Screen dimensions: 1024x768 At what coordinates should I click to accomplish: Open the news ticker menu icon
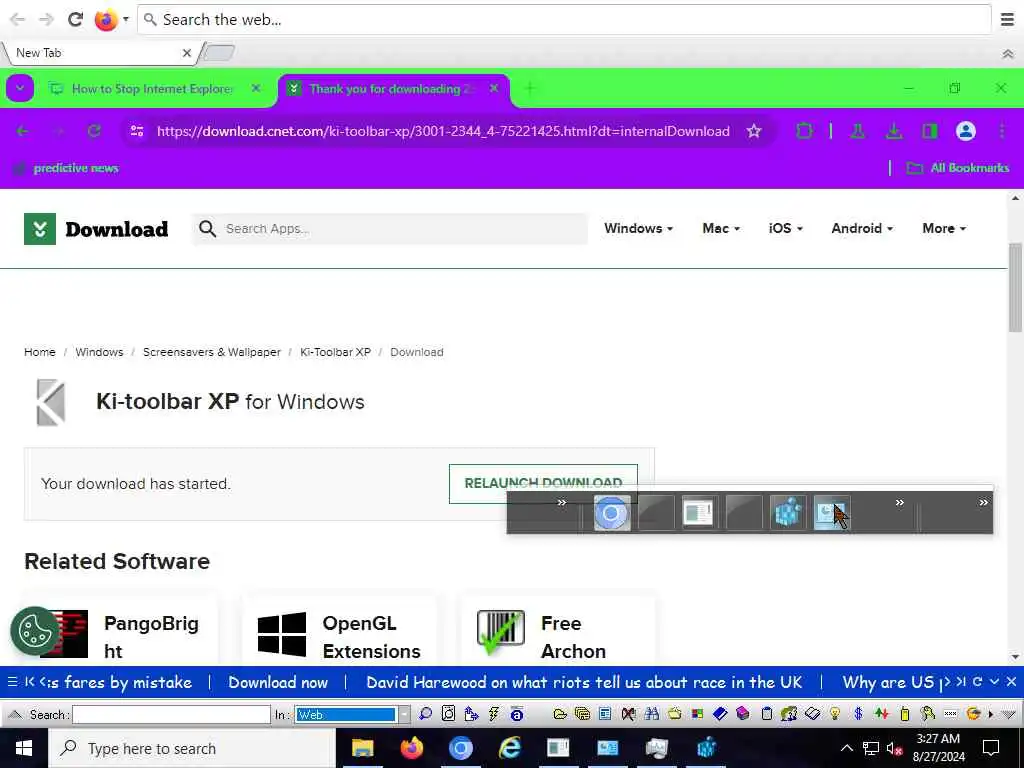pos(12,682)
